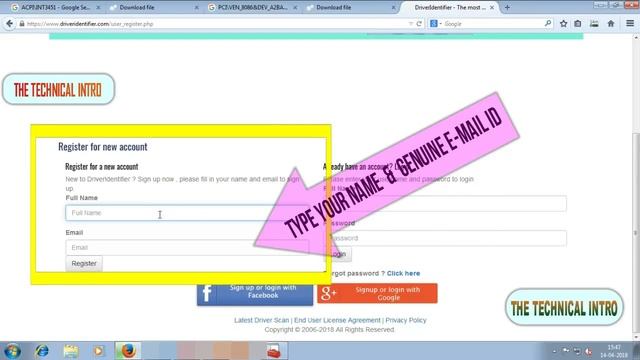The height and width of the screenshot is (360, 640).
Task: Select the Firefox taskbar icon
Action: 128,351
